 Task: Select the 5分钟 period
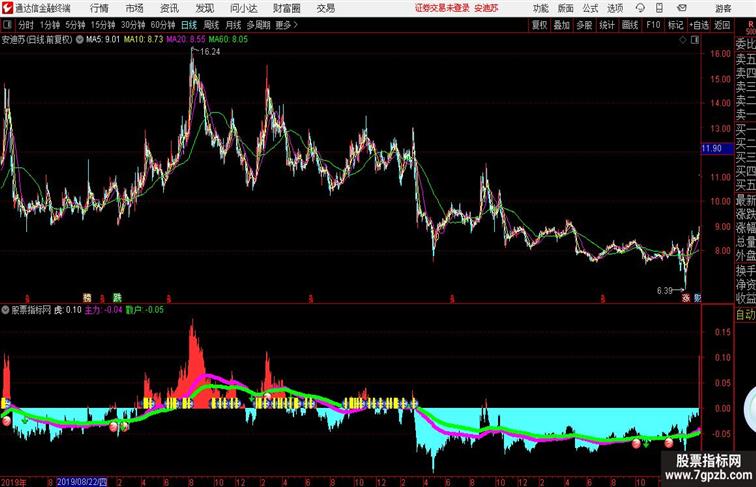tap(75, 25)
